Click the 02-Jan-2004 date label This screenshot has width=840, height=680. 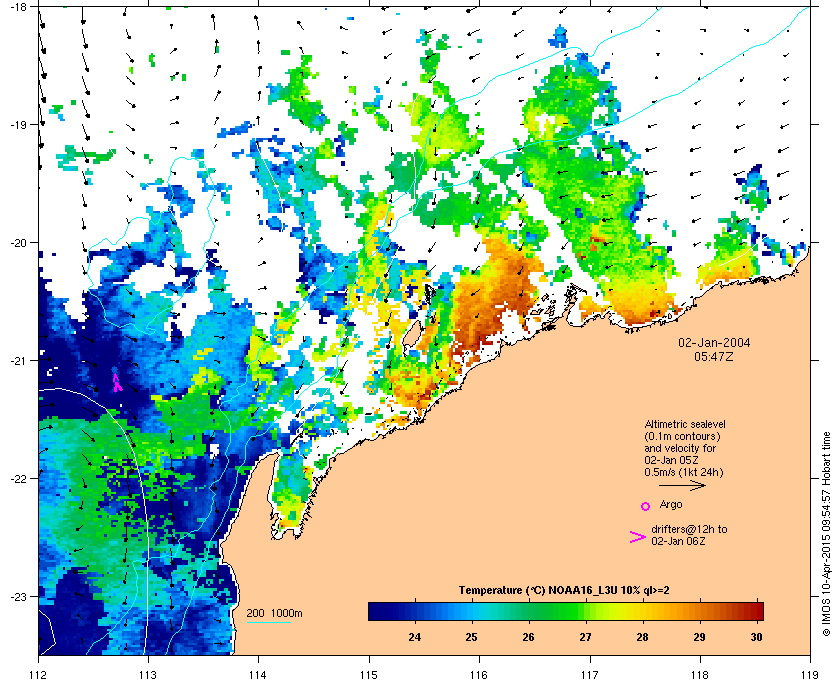[714, 342]
